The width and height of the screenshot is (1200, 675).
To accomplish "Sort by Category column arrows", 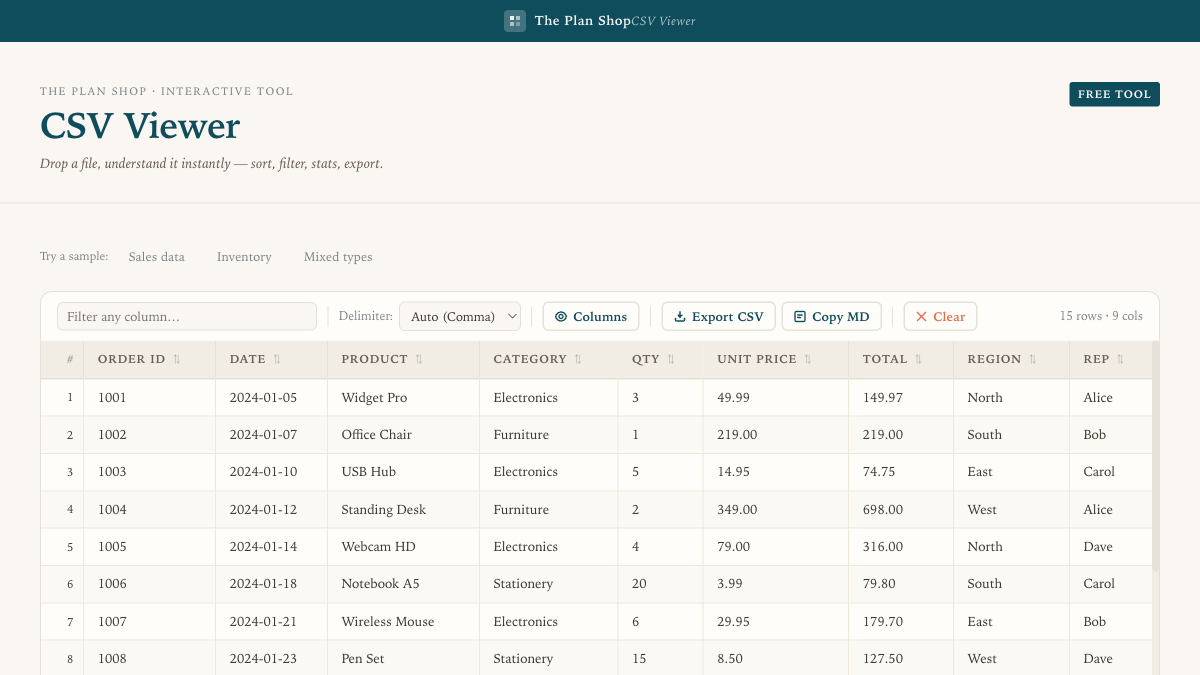I will tap(578, 359).
